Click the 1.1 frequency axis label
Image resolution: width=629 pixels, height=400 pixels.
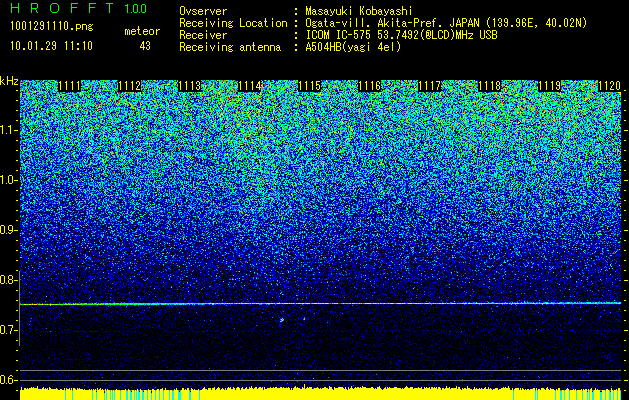coord(7,130)
